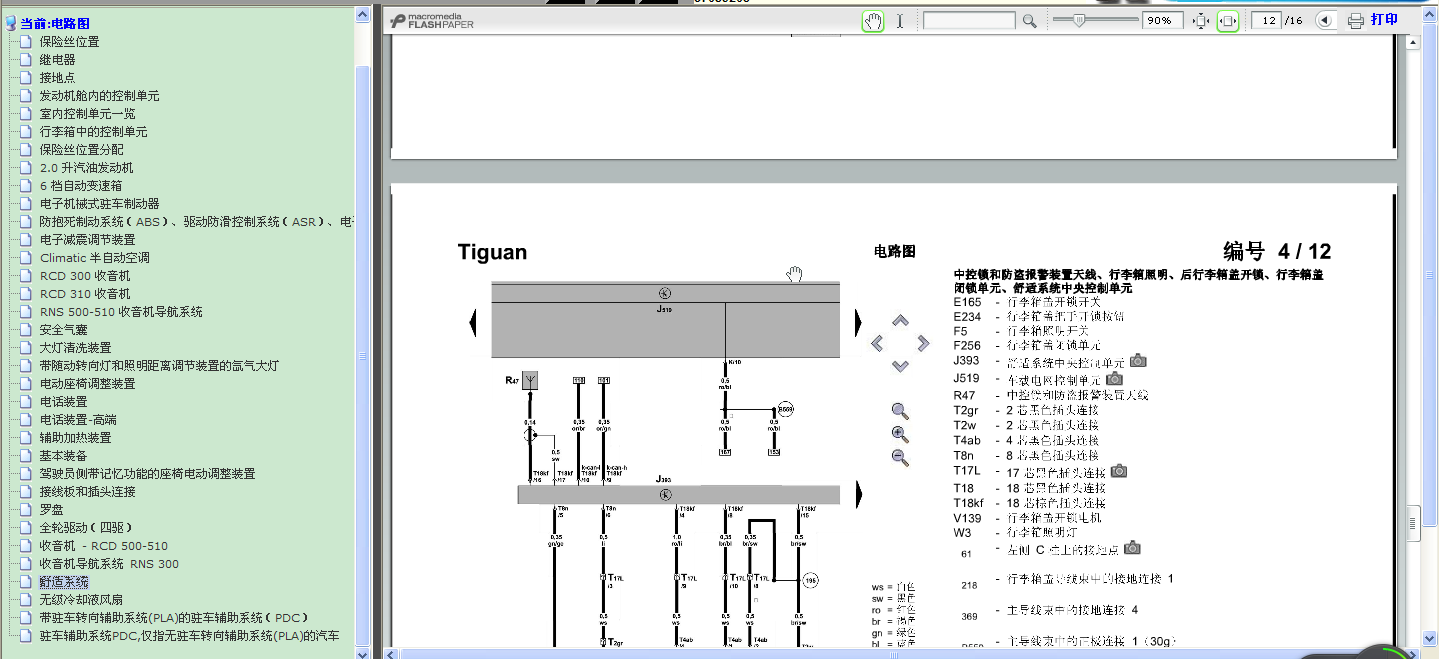Image resolution: width=1440 pixels, height=659 pixels.
Task: Open 保险丝位置 in the tree
Action: click(x=69, y=41)
